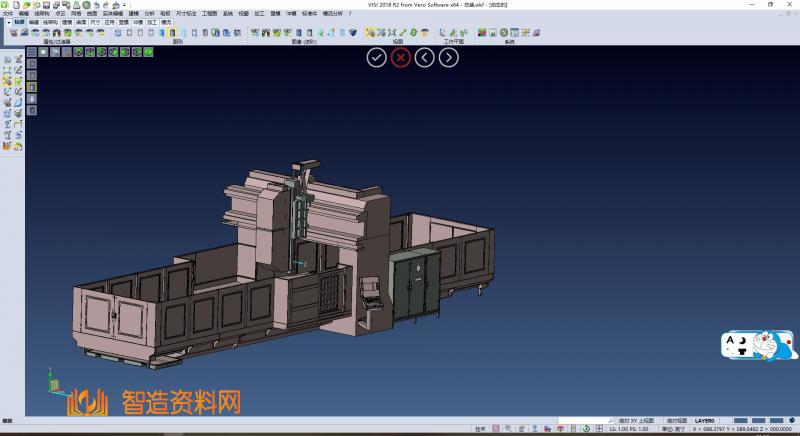Toggle the highlighted yellow shading mode icon

click(x=172, y=33)
